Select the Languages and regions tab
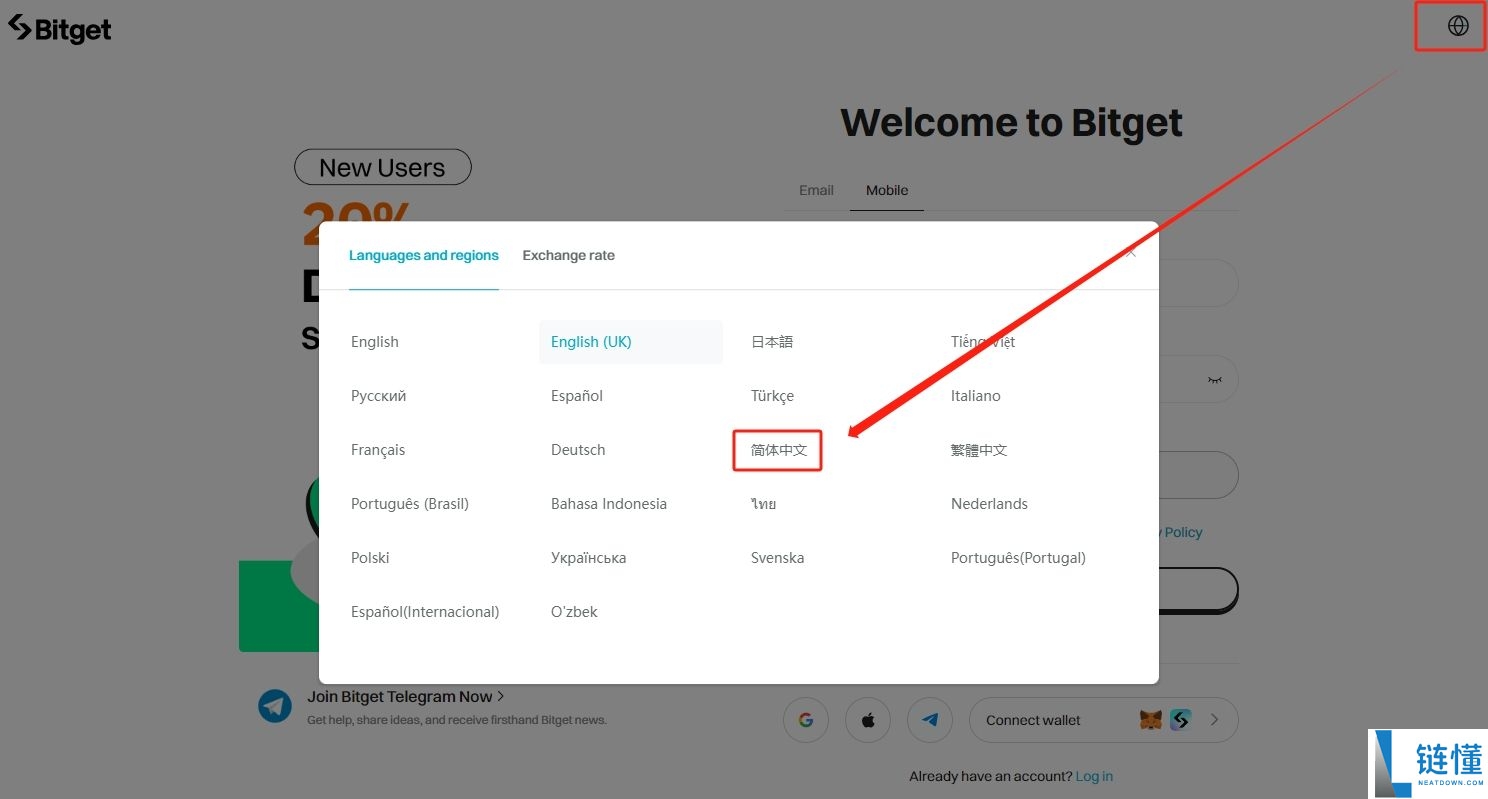Viewport: 1488px width, 799px height. 424,255
